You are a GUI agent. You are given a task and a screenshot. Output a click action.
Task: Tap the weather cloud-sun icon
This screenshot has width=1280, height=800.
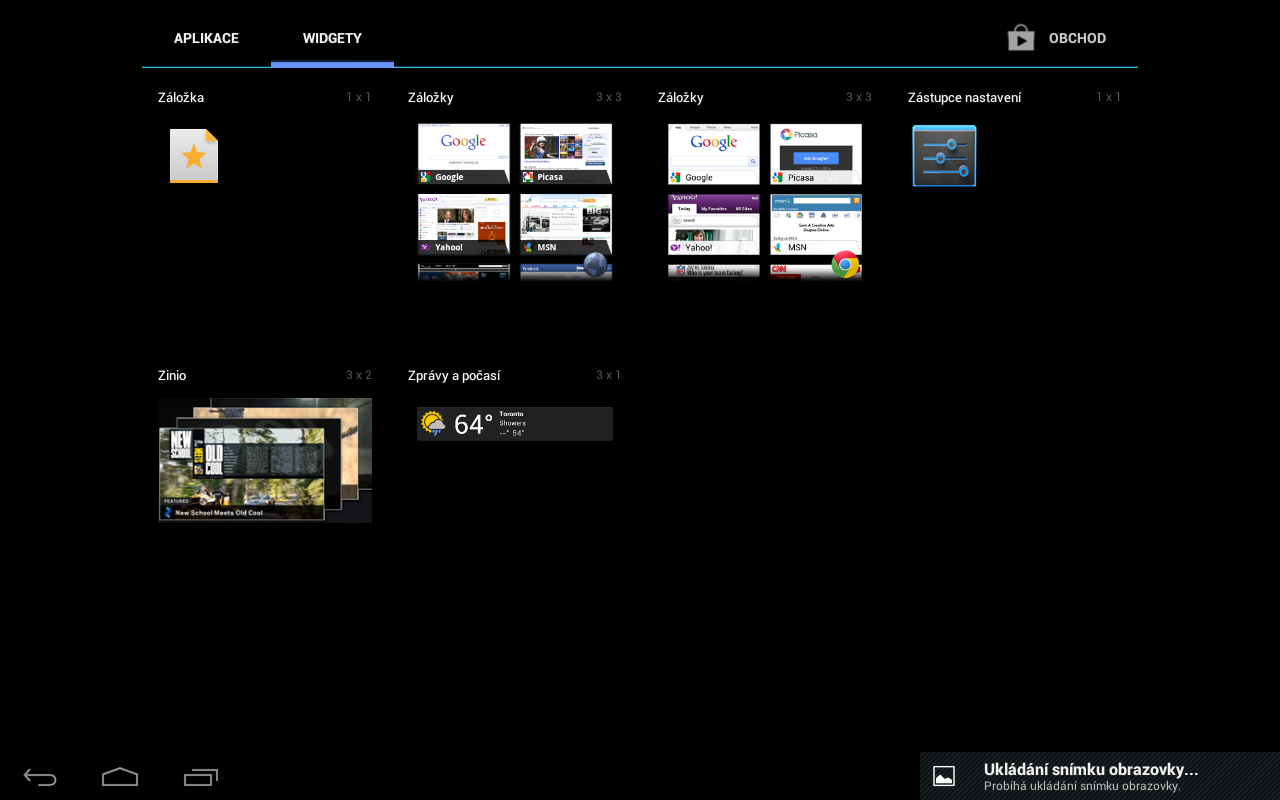click(x=433, y=424)
